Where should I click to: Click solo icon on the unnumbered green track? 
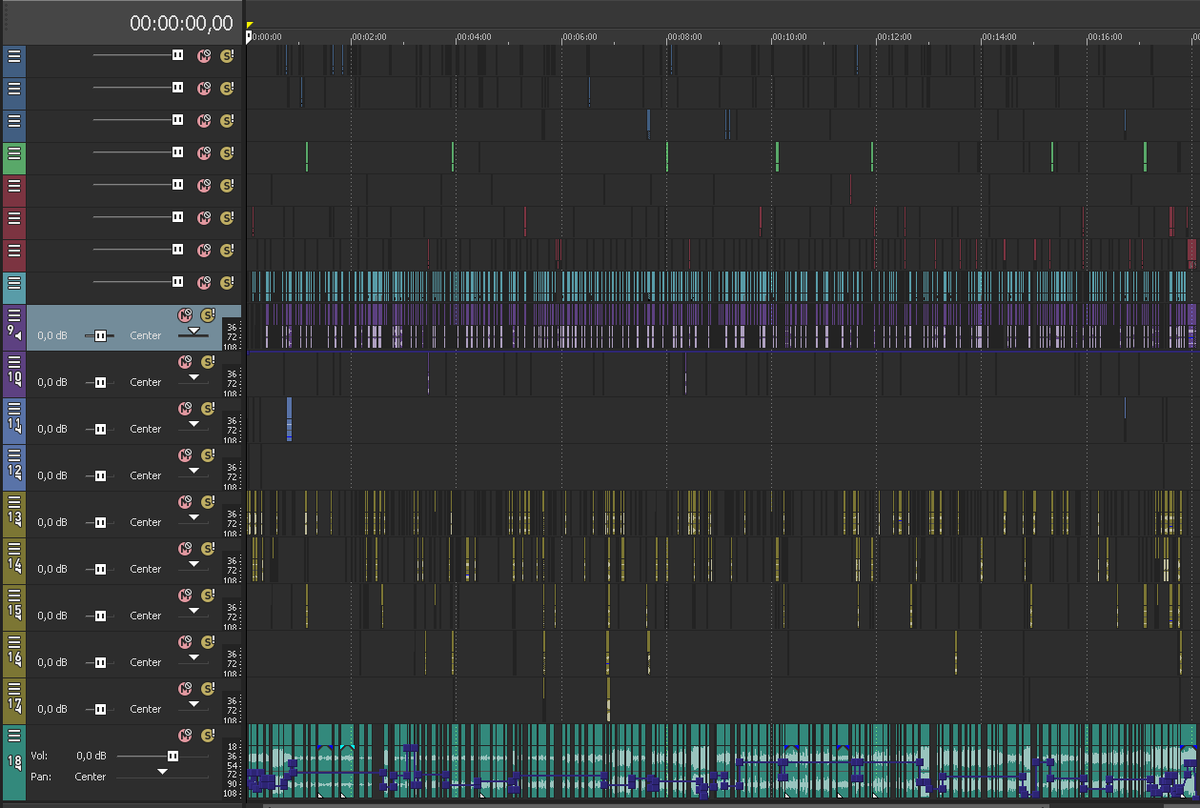click(x=227, y=153)
